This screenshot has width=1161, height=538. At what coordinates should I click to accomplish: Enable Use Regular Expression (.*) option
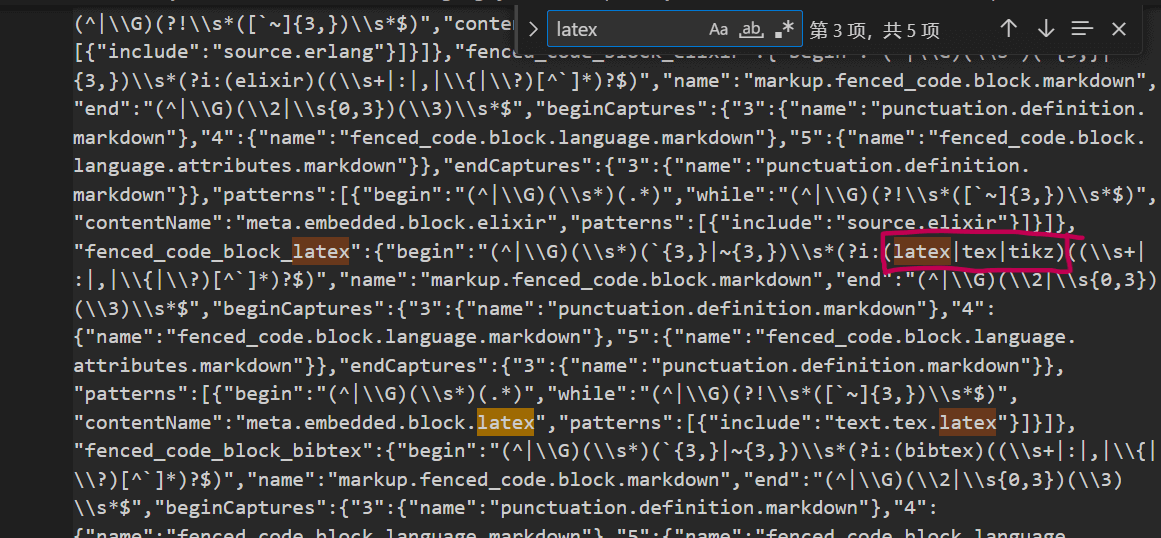click(783, 30)
